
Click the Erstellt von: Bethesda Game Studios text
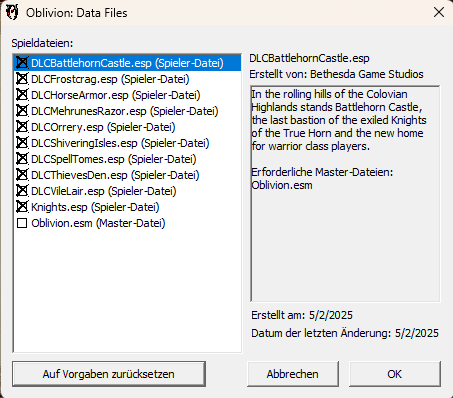coord(336,74)
